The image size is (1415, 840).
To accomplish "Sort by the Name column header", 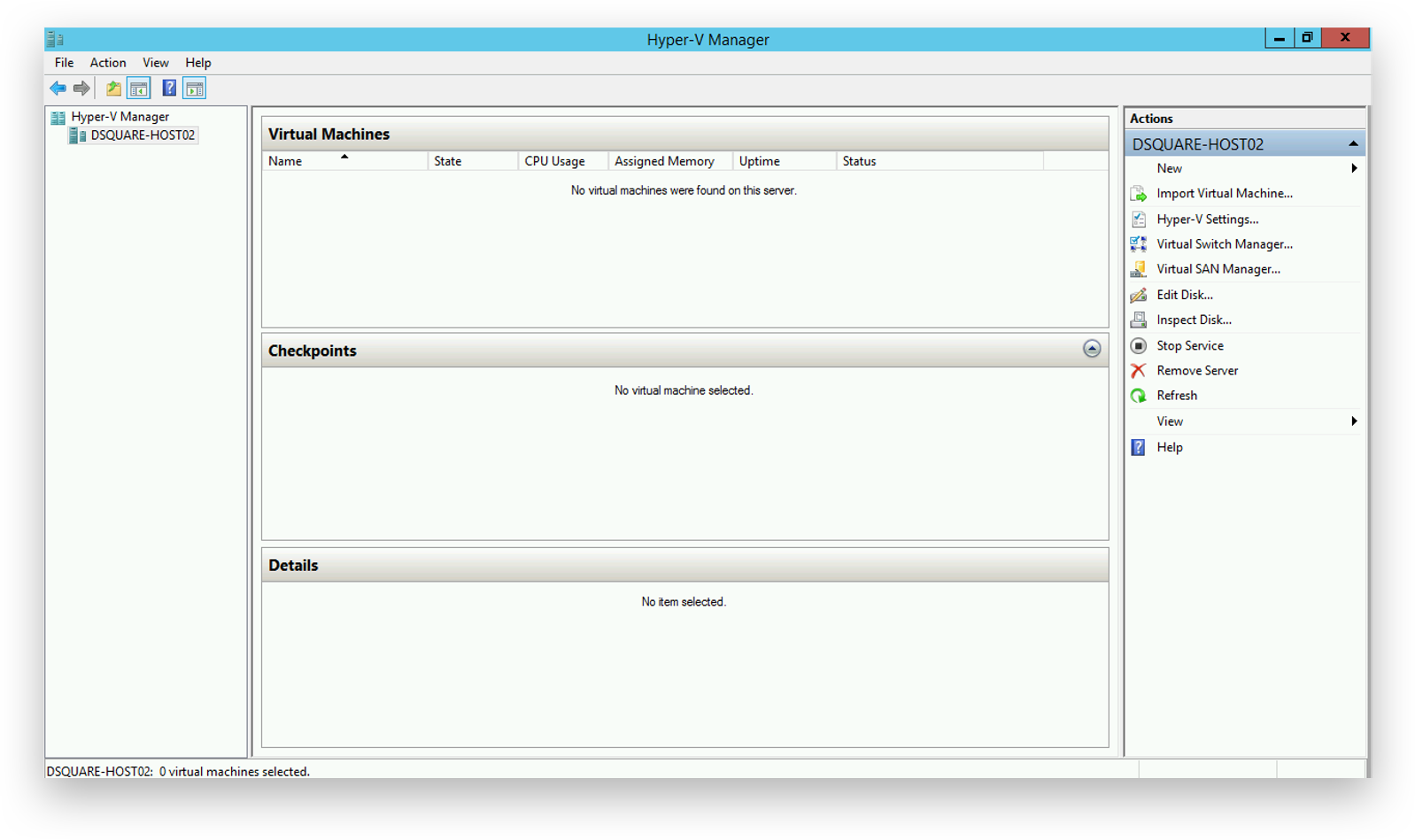I will point(344,161).
